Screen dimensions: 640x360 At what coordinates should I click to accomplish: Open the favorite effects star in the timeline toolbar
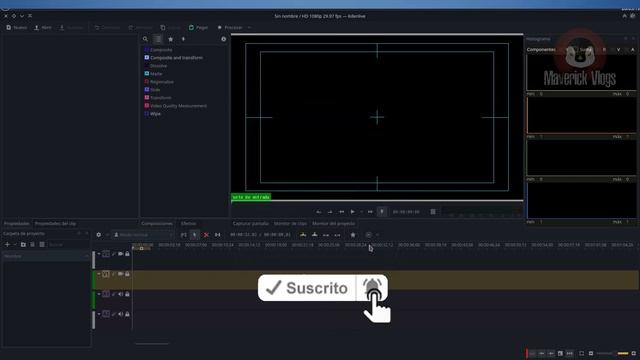(353, 235)
